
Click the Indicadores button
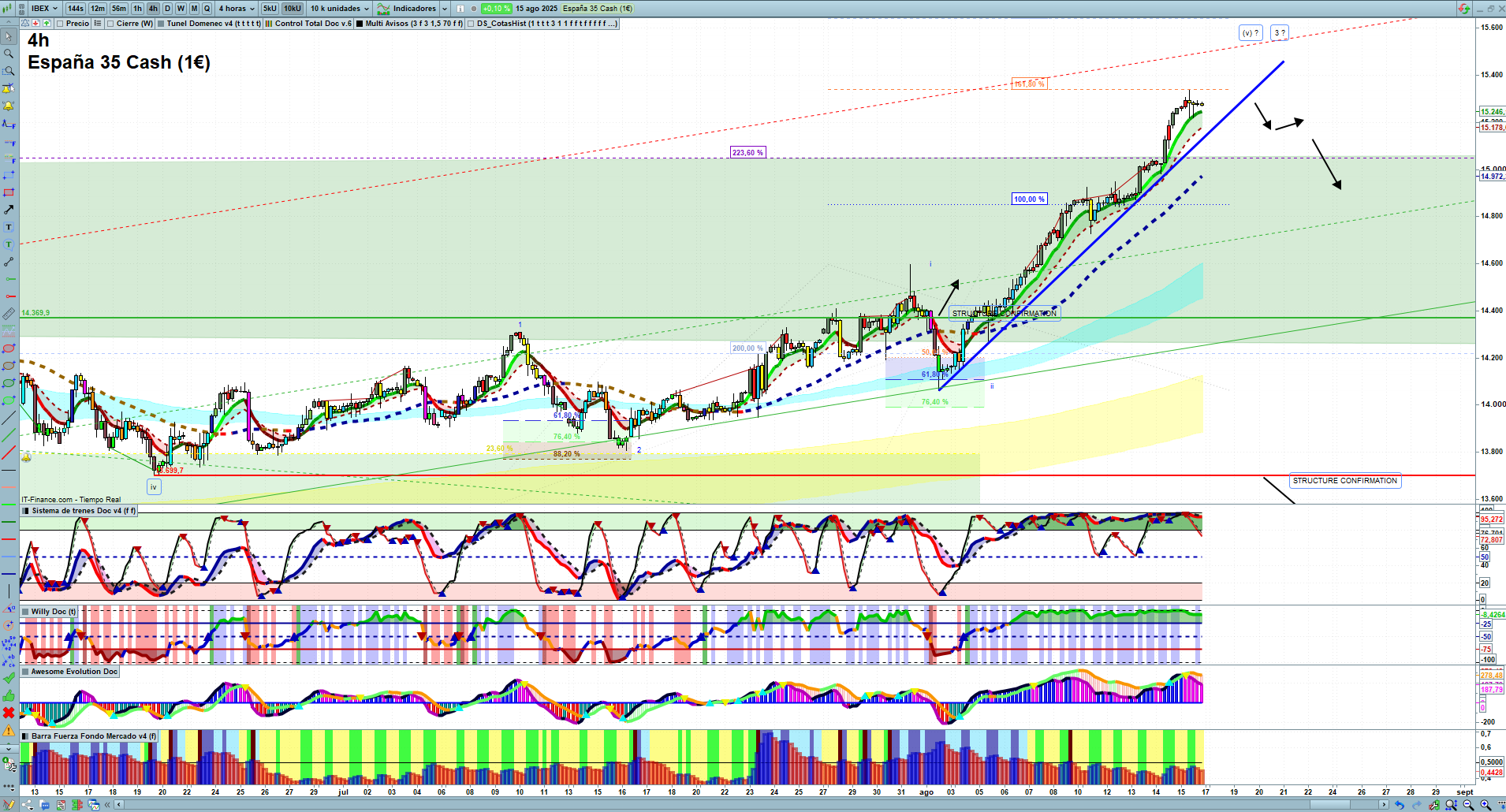point(408,9)
